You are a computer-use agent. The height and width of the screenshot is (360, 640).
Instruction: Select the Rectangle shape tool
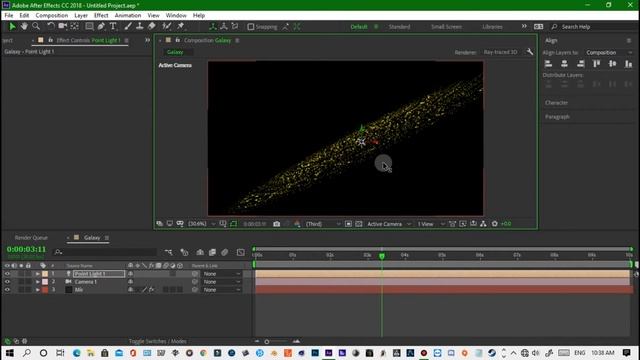[x=89, y=27]
